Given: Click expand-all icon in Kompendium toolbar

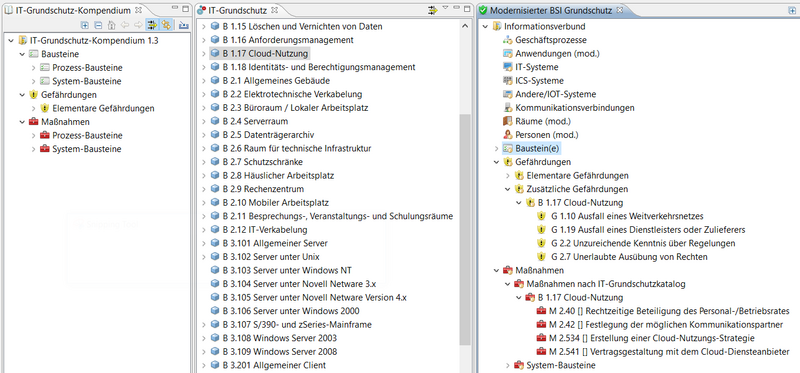Looking at the screenshot, I should (85, 25).
